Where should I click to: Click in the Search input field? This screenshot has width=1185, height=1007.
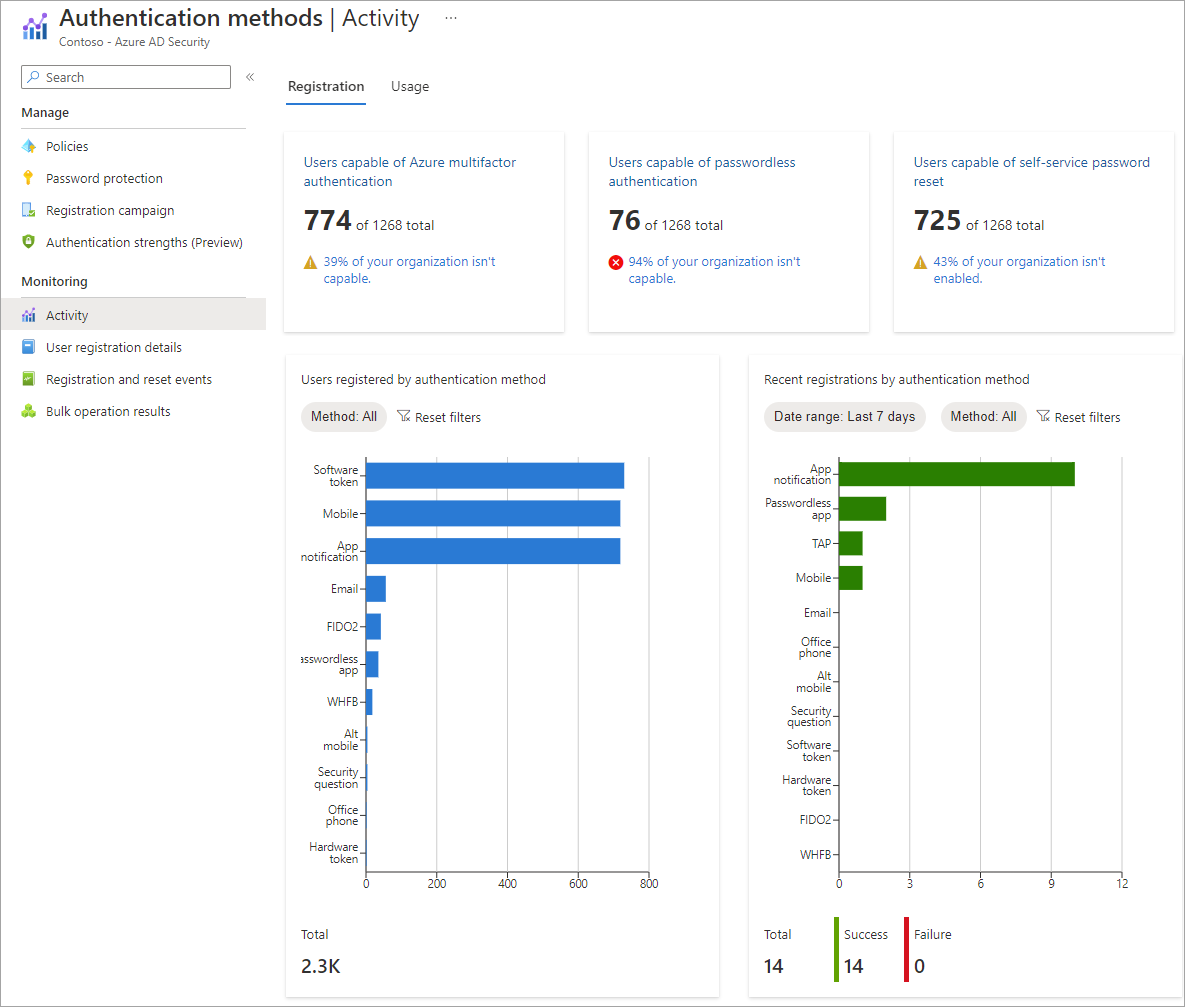126,77
